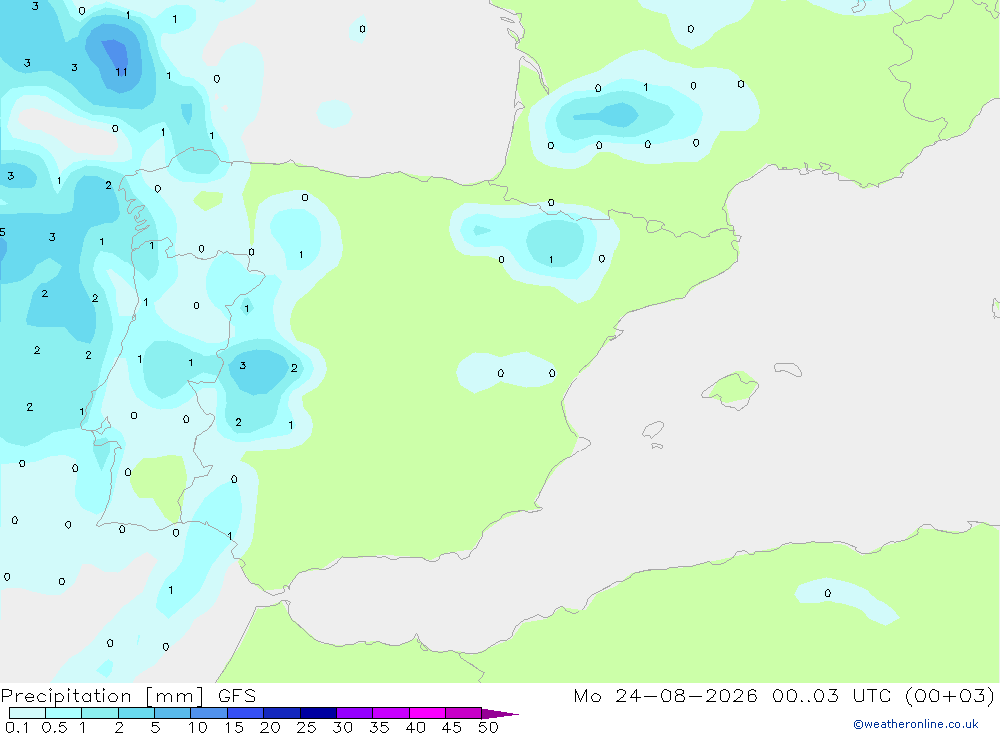The width and height of the screenshot is (1000, 733).
Task: Click the '25' legend scale label
Action: tap(307, 727)
